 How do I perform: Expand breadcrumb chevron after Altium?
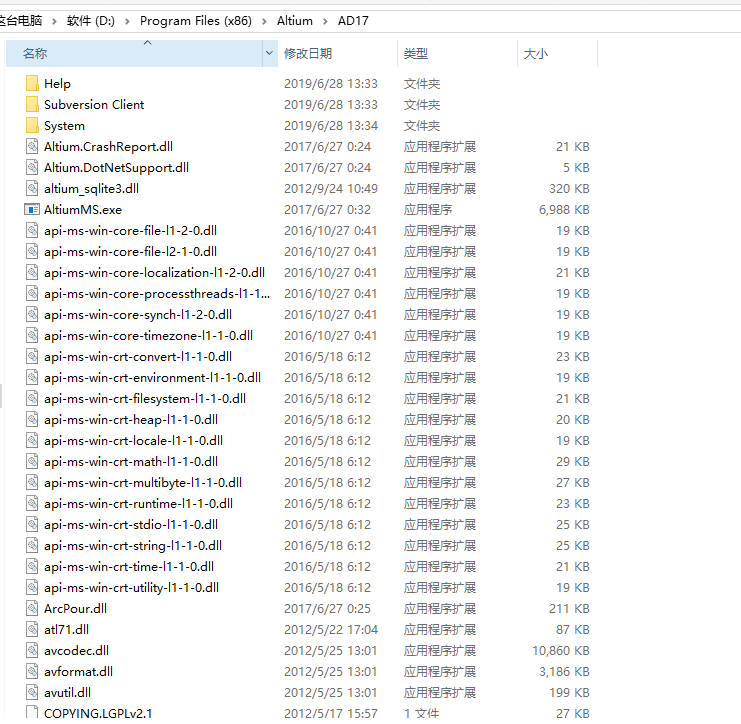325,21
